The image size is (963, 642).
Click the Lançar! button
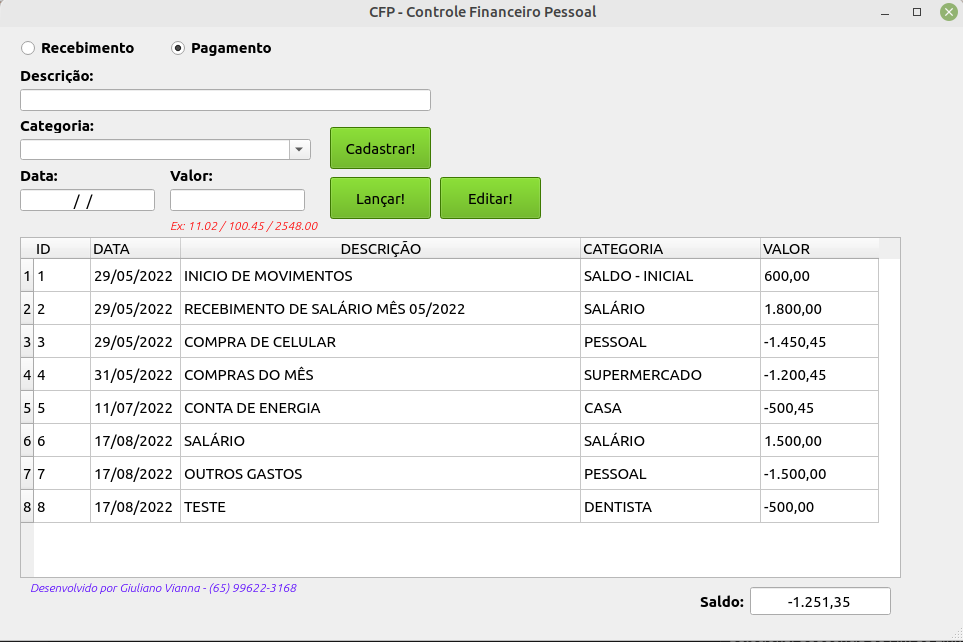[x=380, y=197]
